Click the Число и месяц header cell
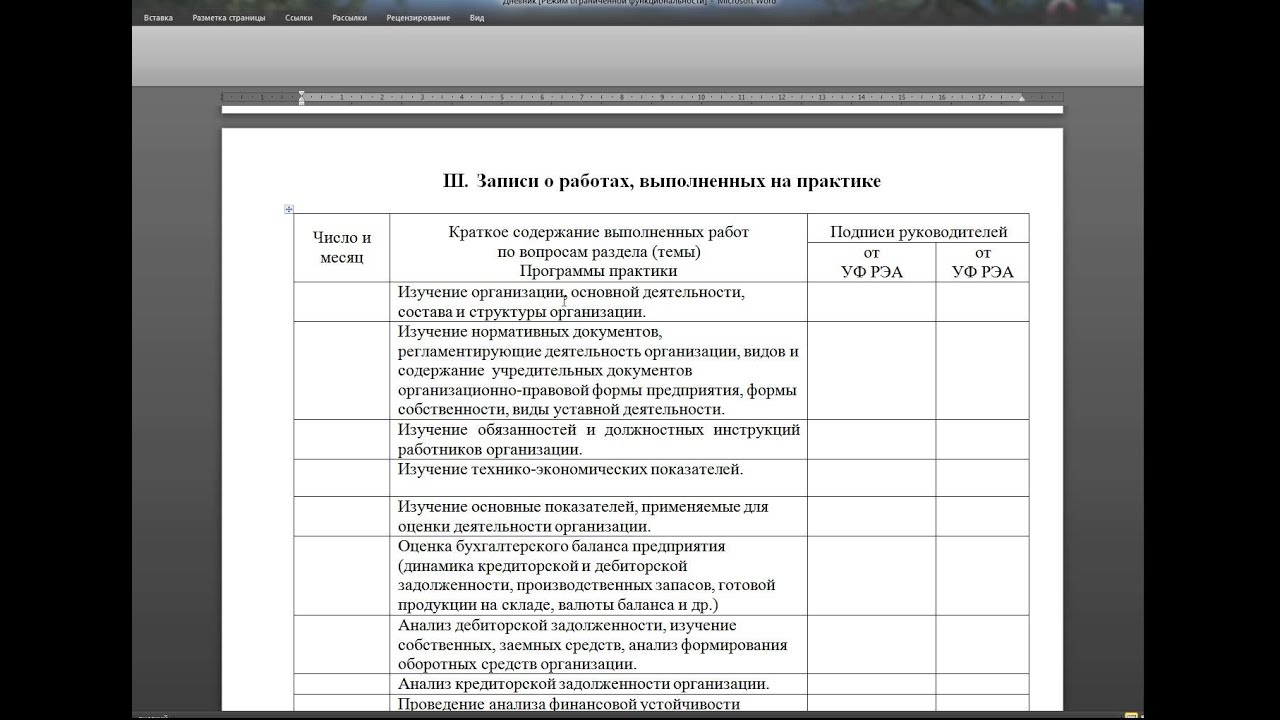Screen dimensions: 1280x720 [x=342, y=248]
